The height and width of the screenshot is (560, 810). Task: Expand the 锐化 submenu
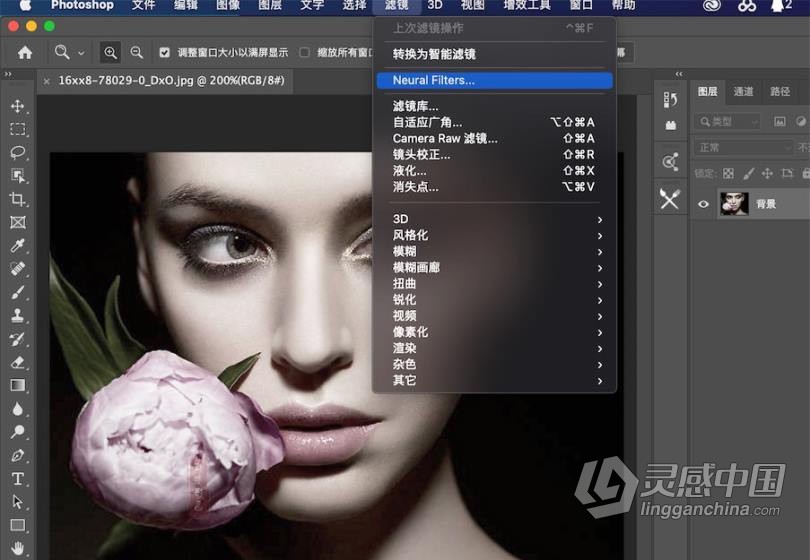coord(494,300)
